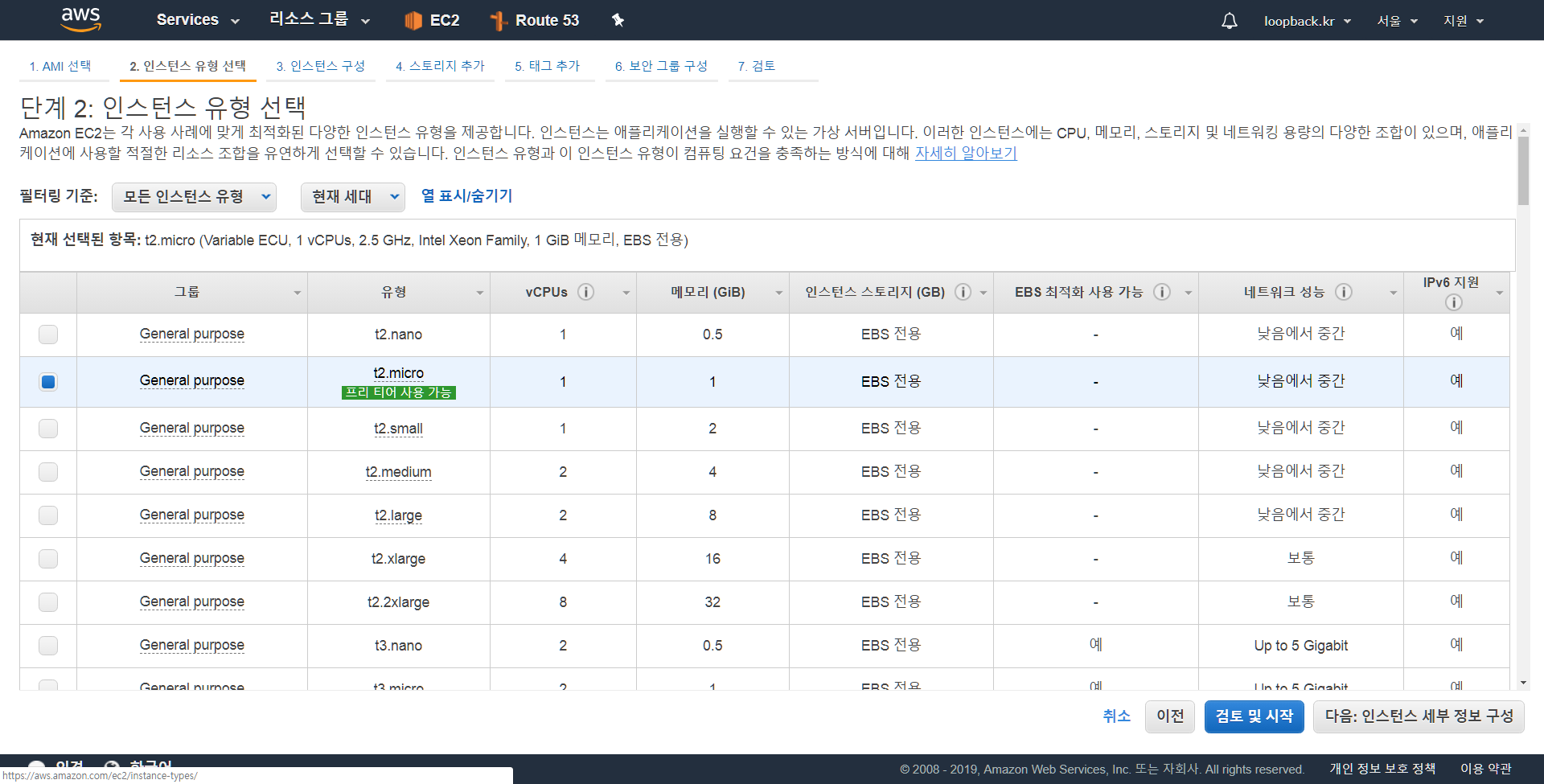Click General purpose in t2.nano row
Screen dimensions: 1544x784
pos(191,334)
